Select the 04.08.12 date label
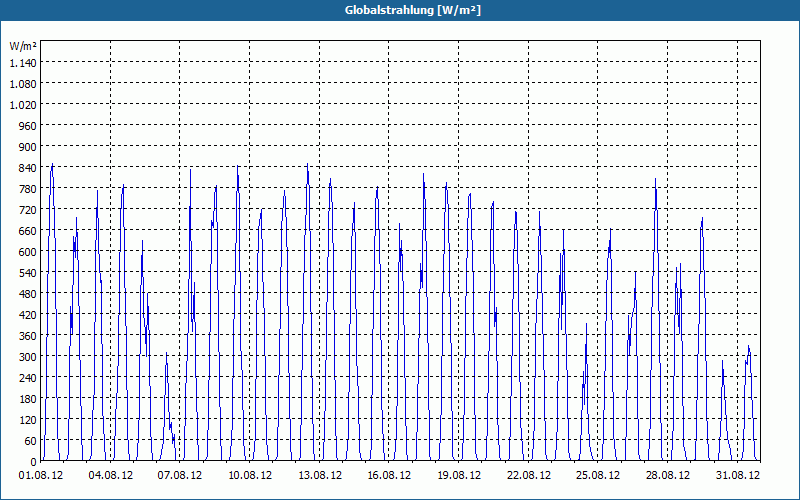This screenshot has width=800, height=500. 111,476
